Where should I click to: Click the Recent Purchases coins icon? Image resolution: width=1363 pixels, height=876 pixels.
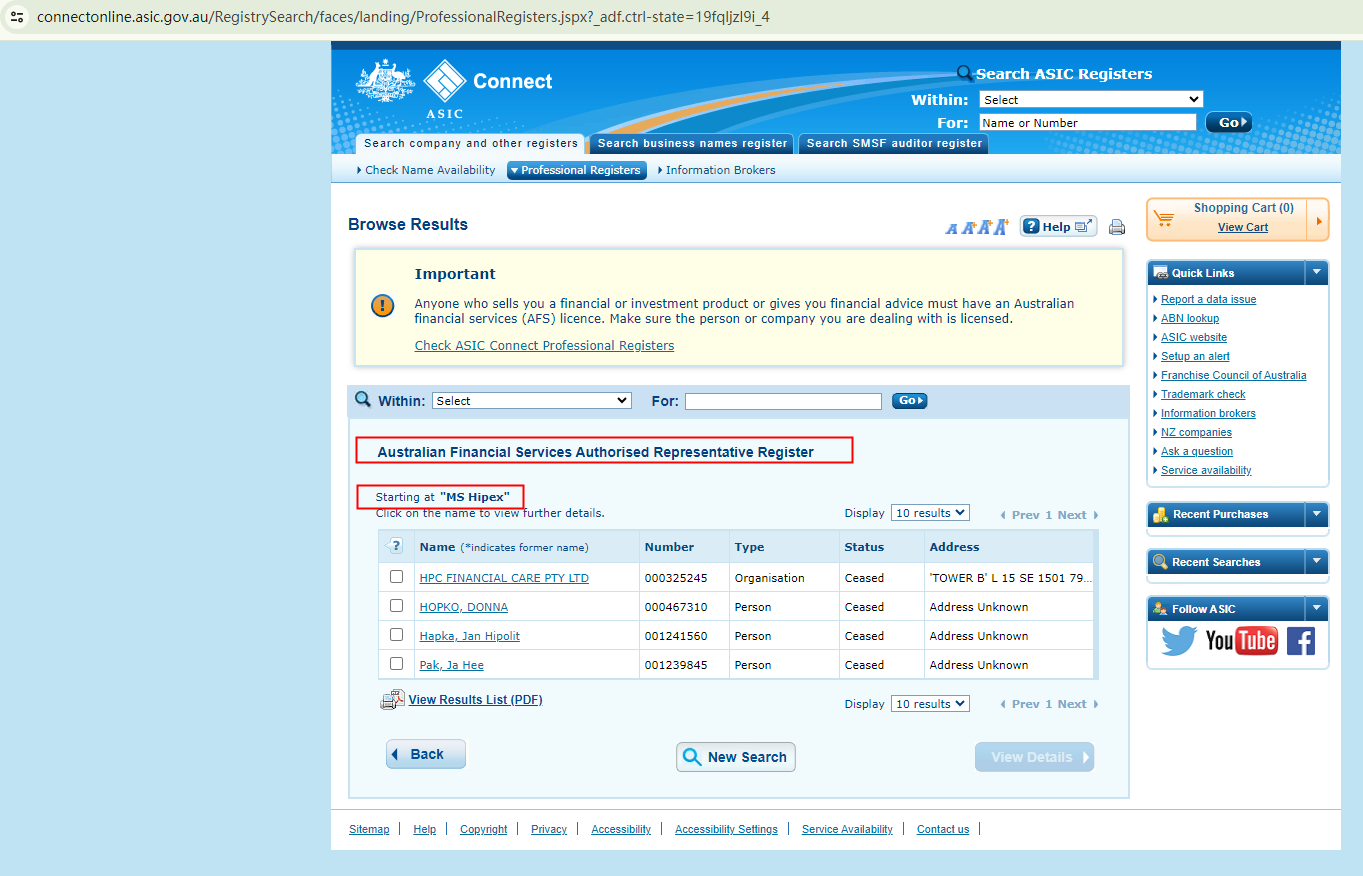(x=1160, y=515)
